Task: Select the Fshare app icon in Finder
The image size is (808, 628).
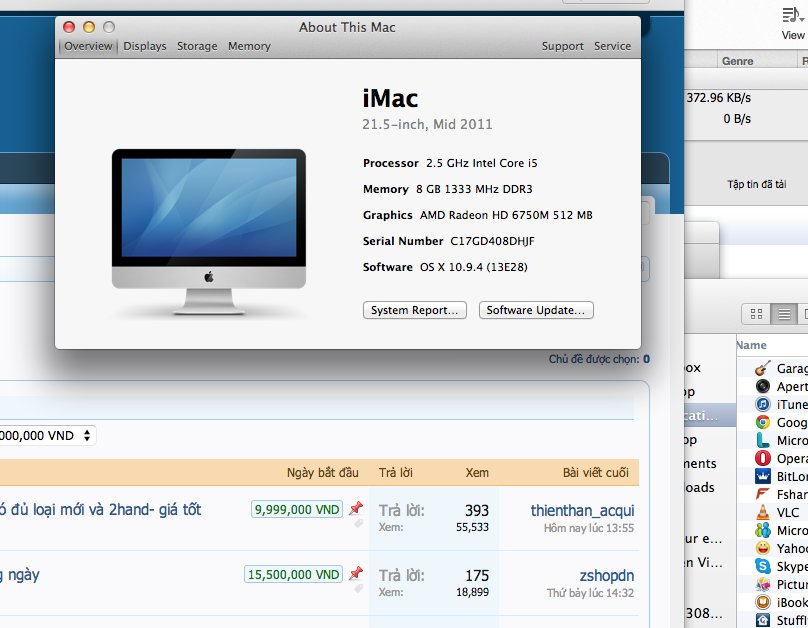Action: [763, 495]
